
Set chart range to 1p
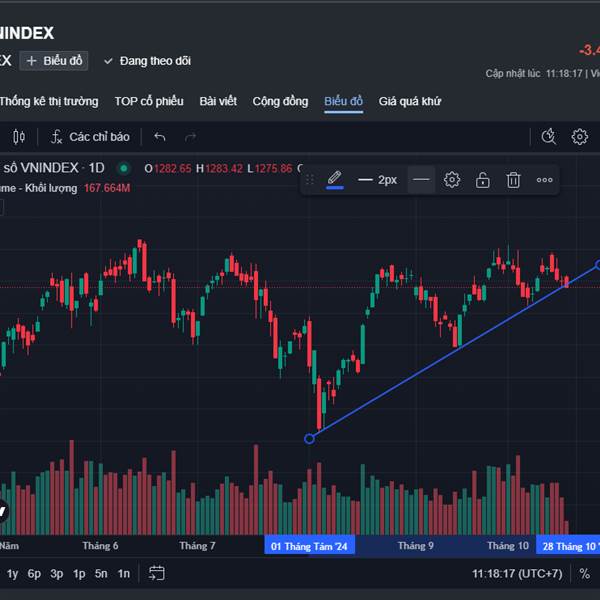[79, 574]
